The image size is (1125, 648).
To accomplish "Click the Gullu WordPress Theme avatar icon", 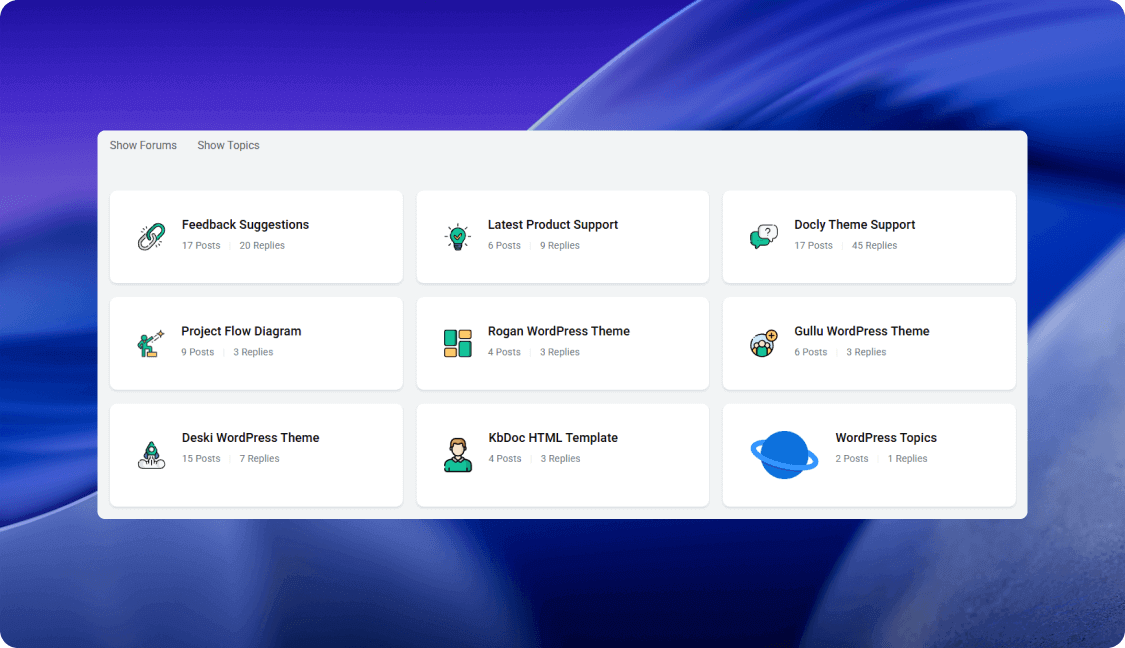I will [763, 343].
